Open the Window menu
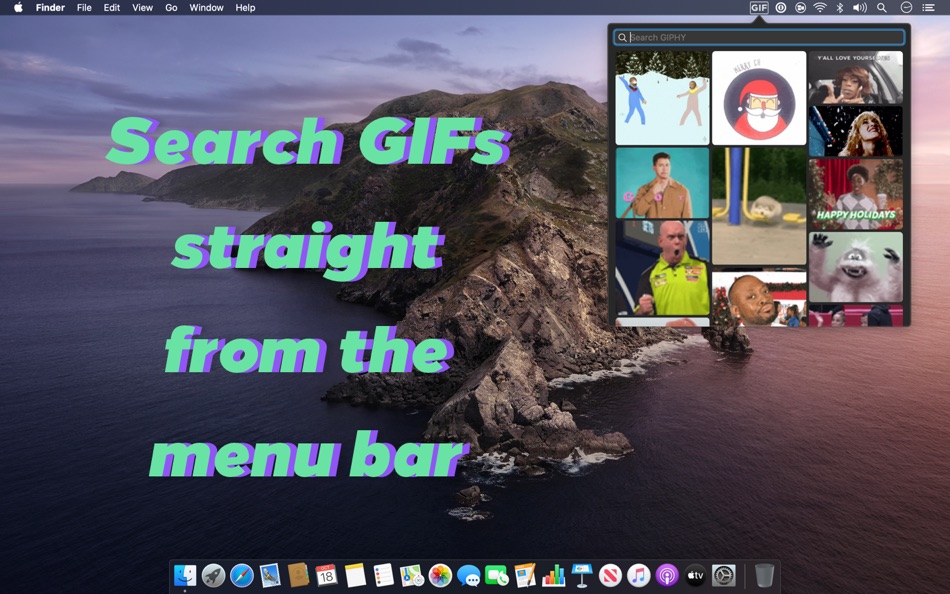 pos(206,8)
